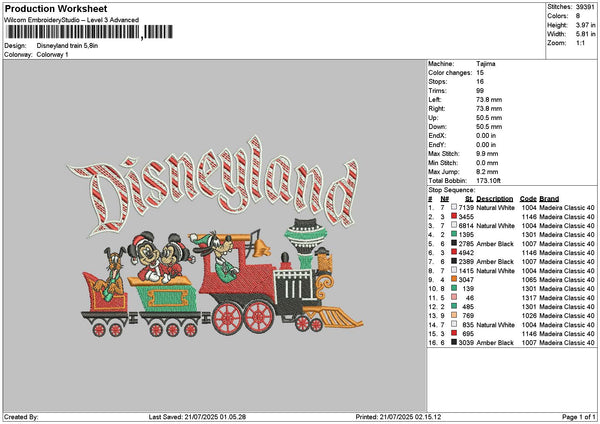Click Natural White description in stop 1 row
600x424 pixels.
(495, 208)
